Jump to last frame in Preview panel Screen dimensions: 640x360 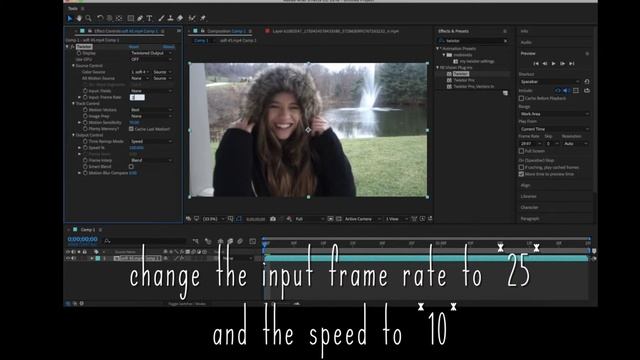pos(571,64)
